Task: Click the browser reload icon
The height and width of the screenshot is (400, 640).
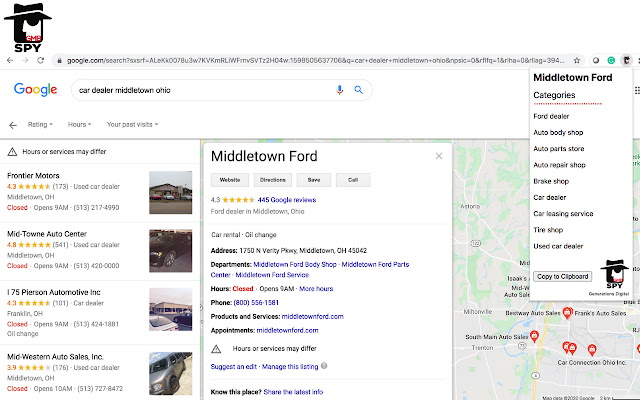Action: click(40, 60)
